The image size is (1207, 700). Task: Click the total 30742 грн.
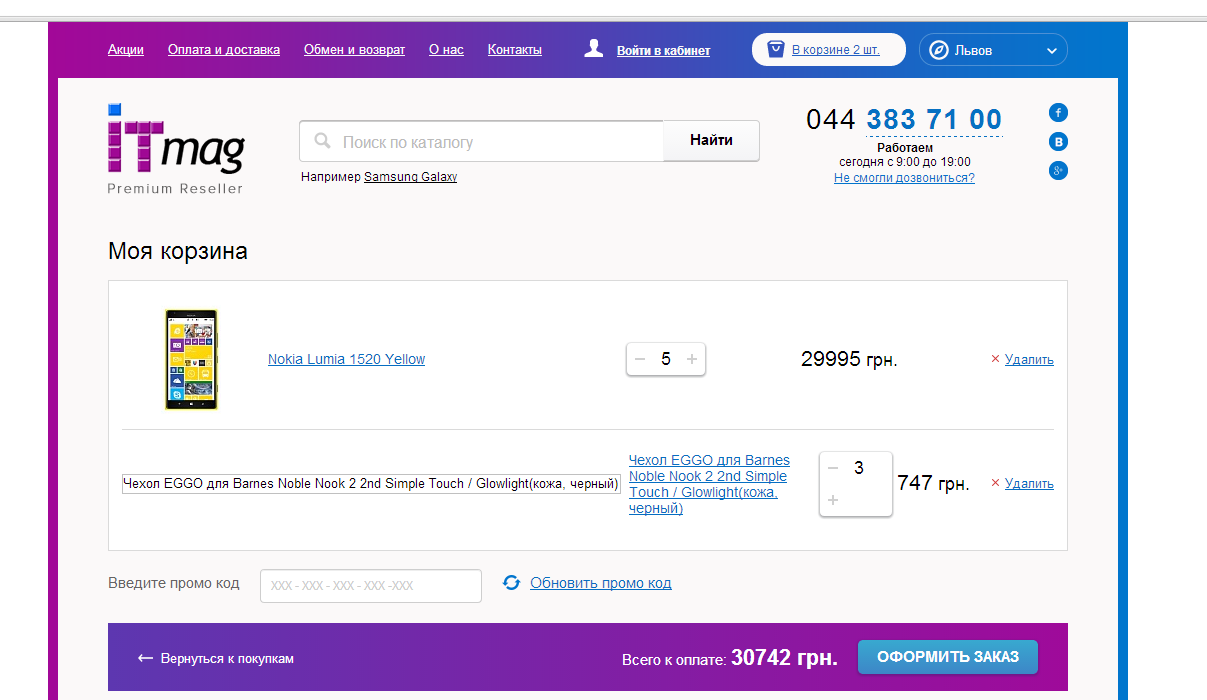click(784, 658)
